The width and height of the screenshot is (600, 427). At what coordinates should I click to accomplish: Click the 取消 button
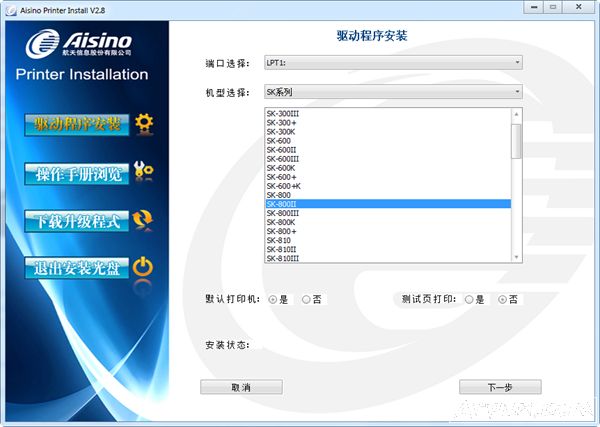coord(241,387)
